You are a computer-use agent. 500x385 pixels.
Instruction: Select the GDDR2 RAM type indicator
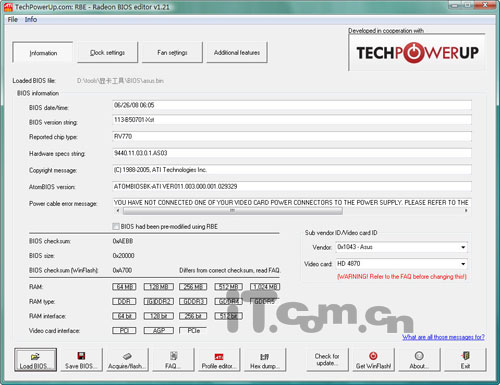[x=159, y=301]
